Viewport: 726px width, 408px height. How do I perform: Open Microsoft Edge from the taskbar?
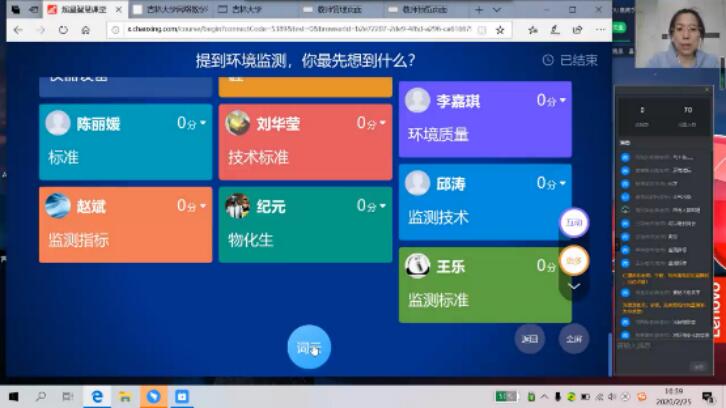tap(97, 396)
